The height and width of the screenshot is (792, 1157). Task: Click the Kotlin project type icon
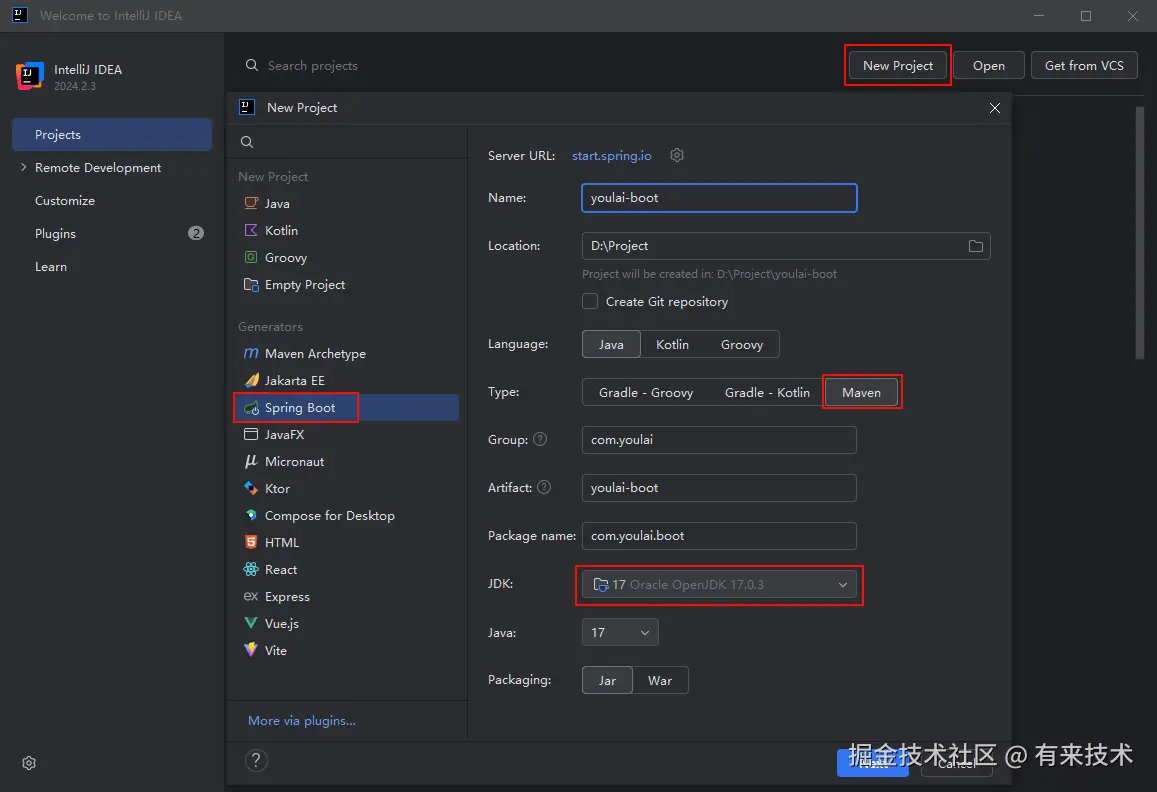coord(251,230)
